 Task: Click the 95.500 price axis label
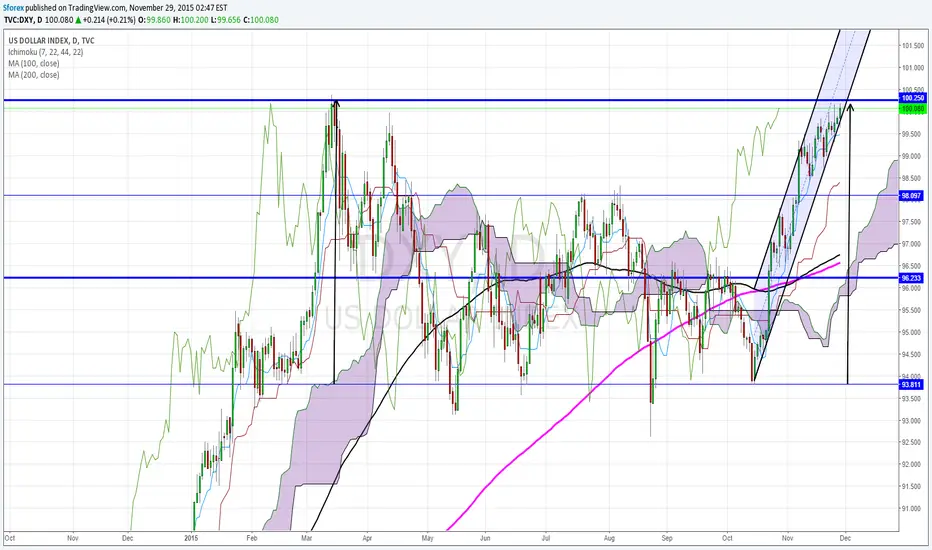912,310
